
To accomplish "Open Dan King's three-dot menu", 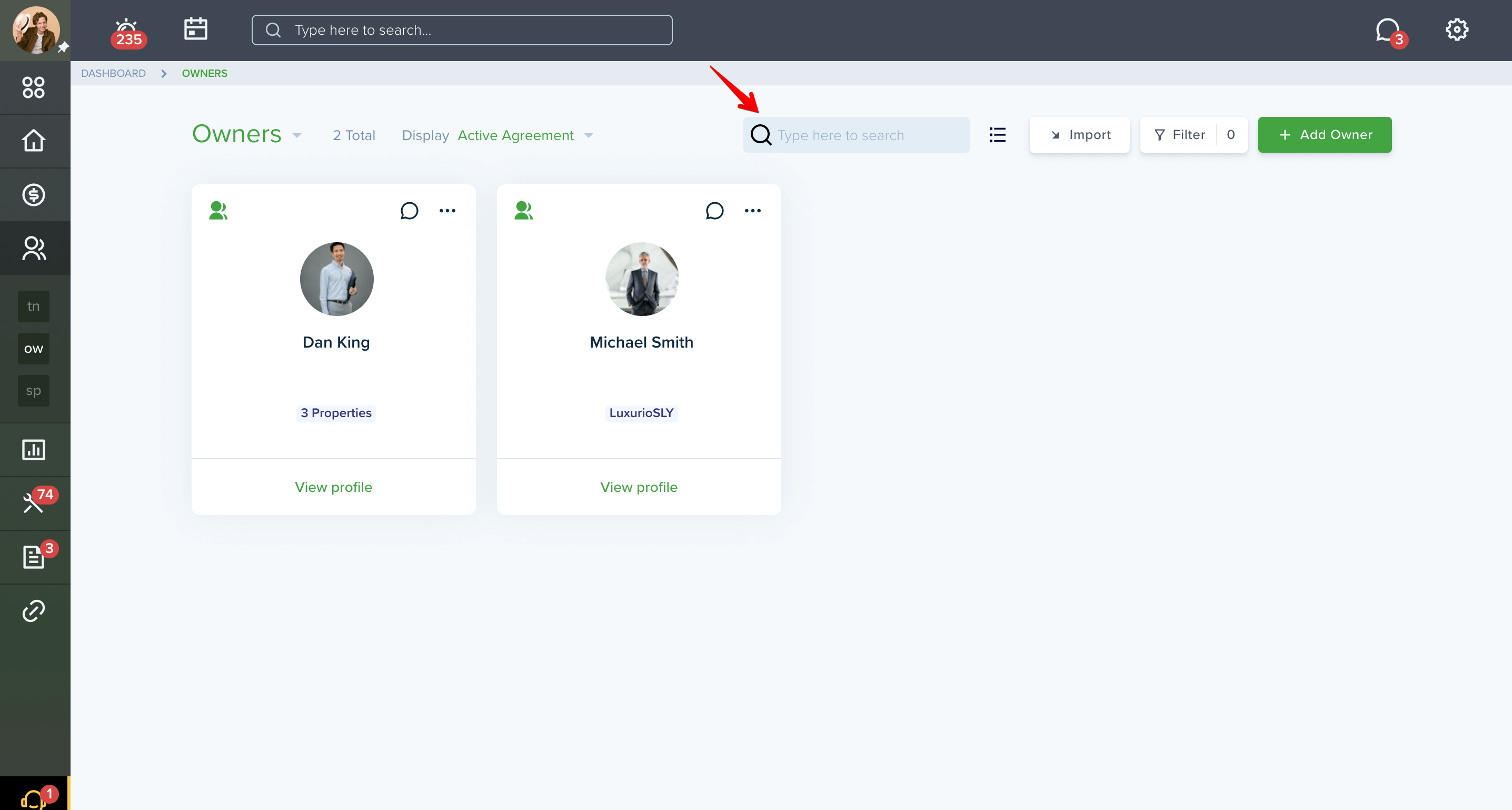I will [447, 210].
